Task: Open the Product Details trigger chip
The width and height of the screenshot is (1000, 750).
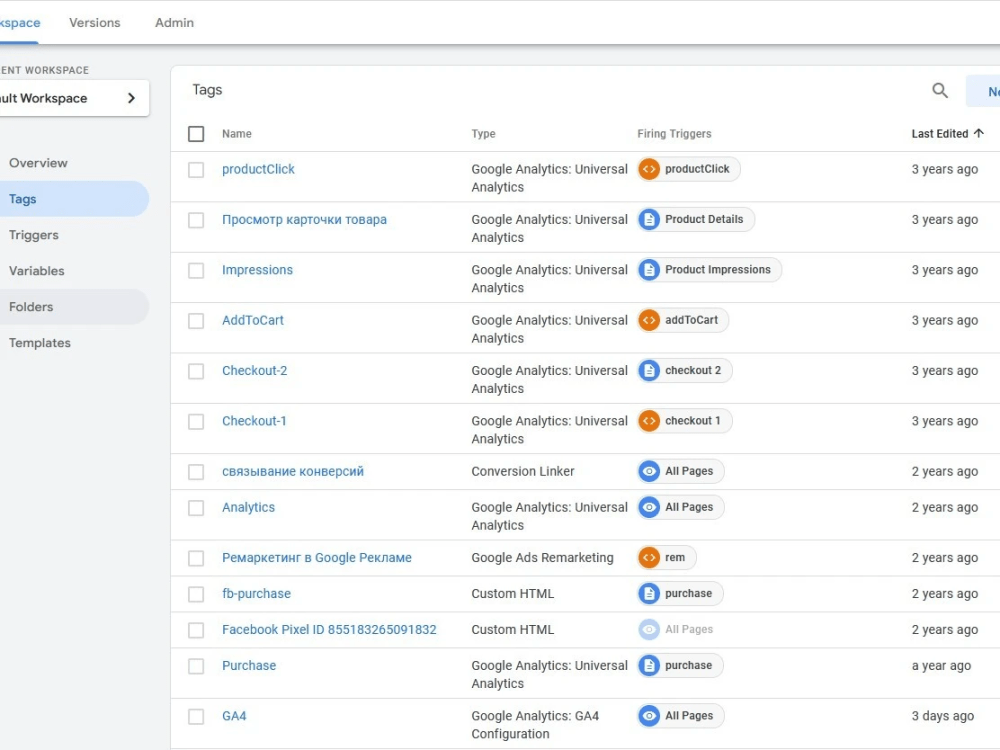Action: 695,219
